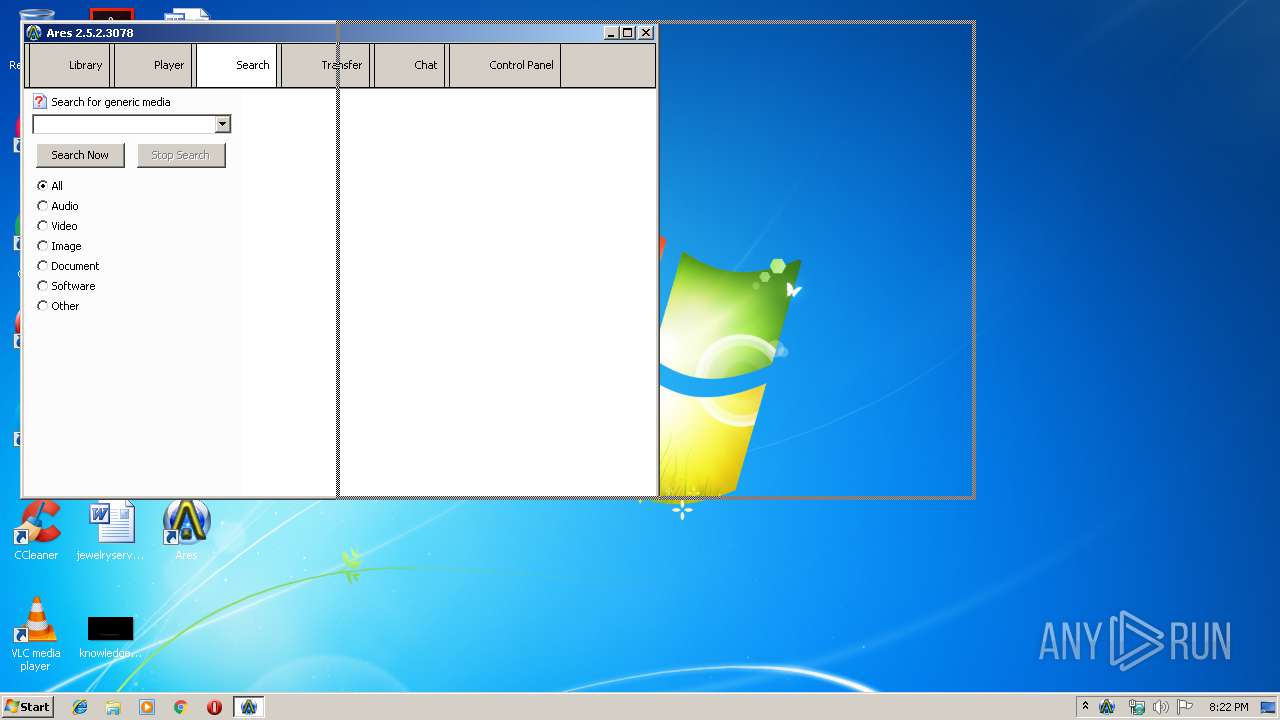Select the Search tab
The image size is (1280, 720).
pyautogui.click(x=237, y=65)
